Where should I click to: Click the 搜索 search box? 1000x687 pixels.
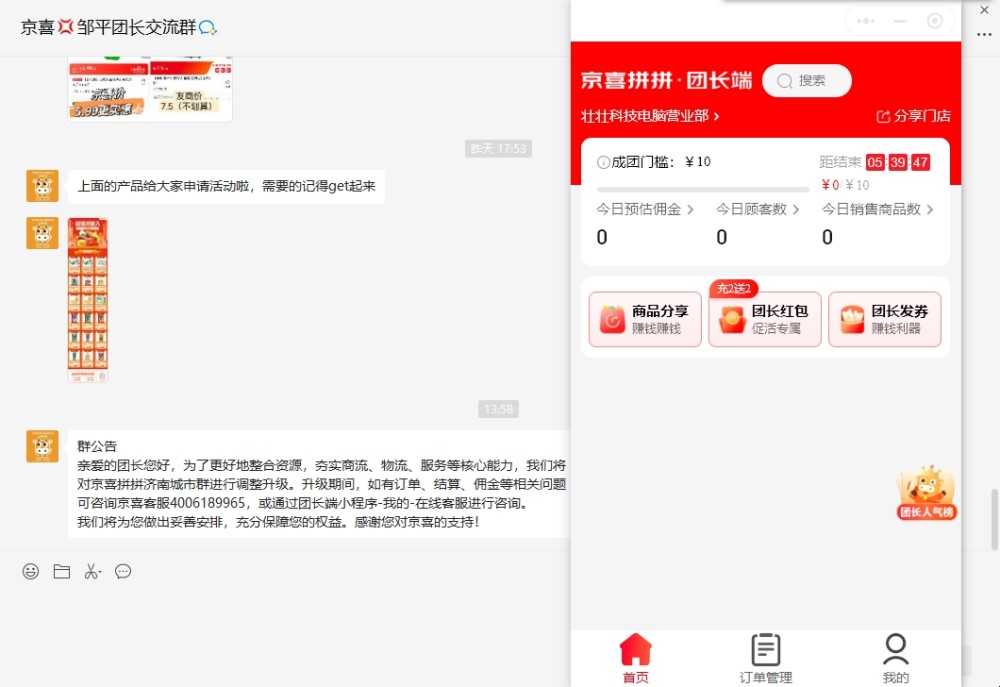[x=807, y=81]
